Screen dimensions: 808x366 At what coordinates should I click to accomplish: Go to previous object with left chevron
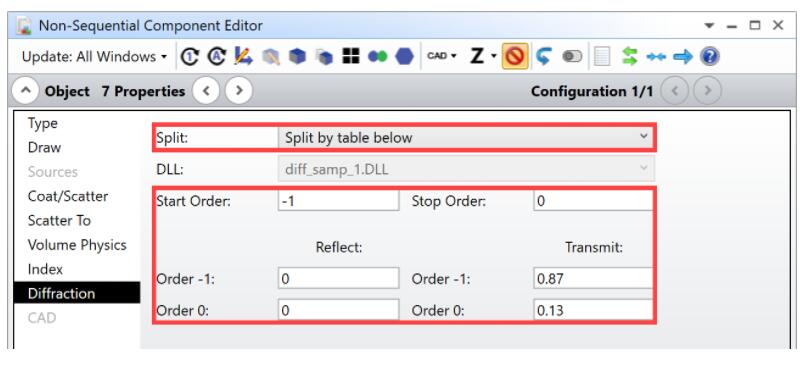click(206, 91)
